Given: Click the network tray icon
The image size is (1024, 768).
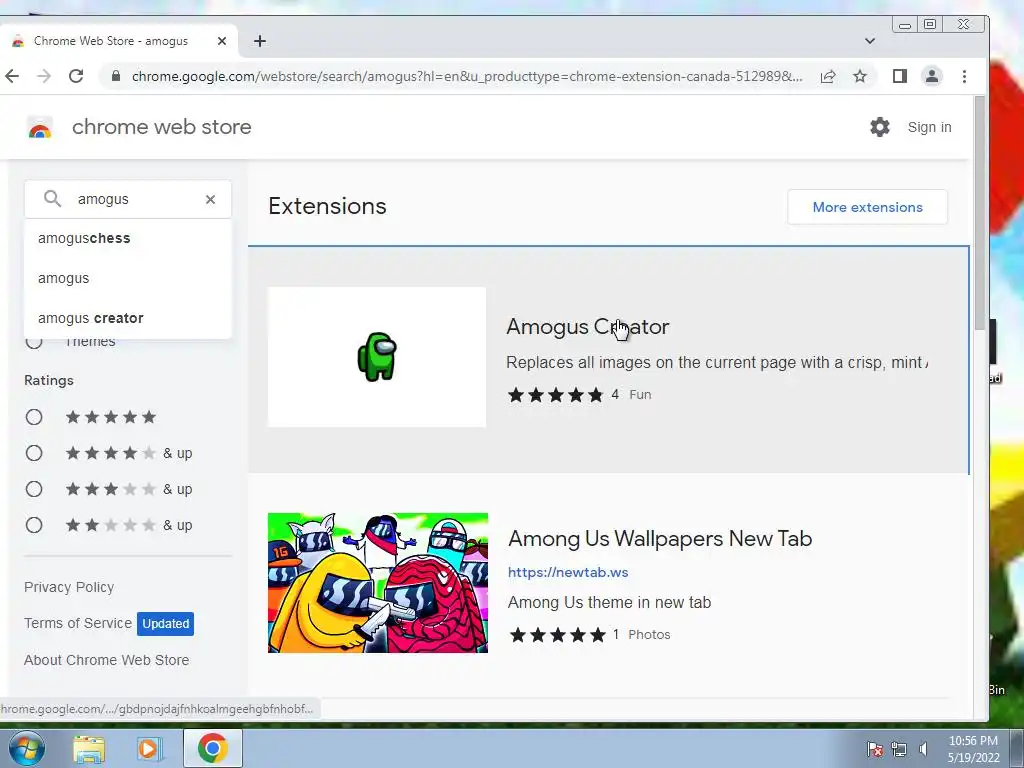Looking at the screenshot, I should pos(899,749).
